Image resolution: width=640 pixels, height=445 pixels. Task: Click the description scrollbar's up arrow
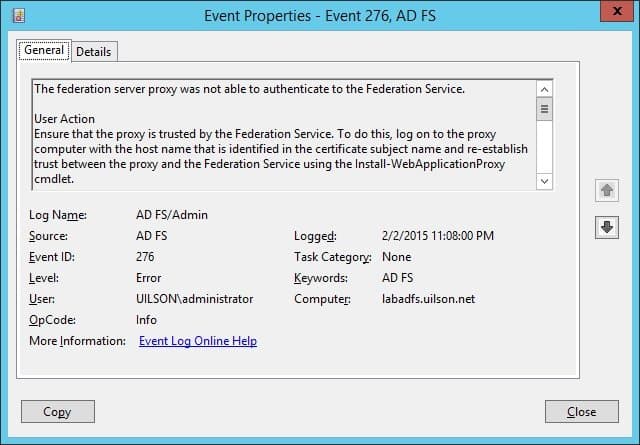544,89
